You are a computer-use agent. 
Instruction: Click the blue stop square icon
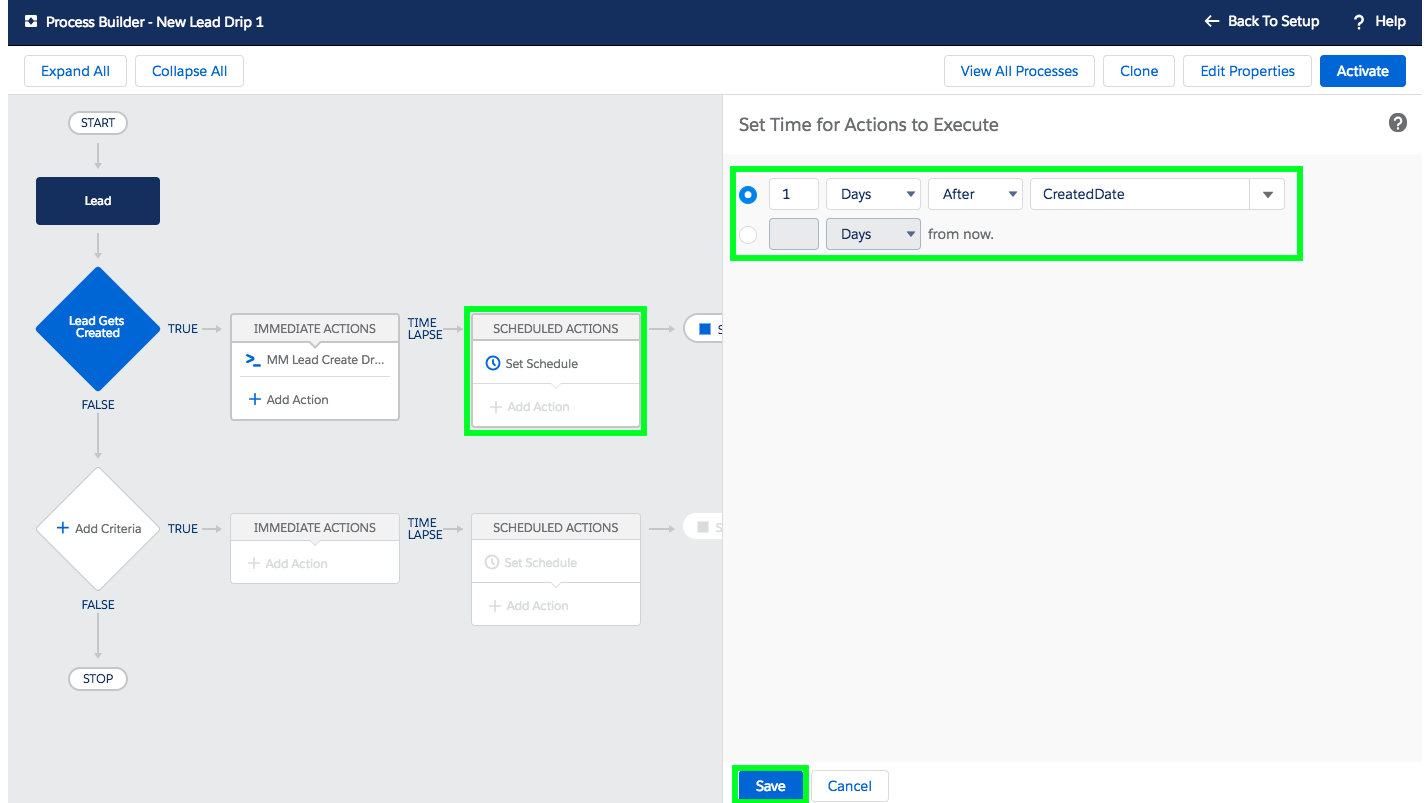click(704, 328)
